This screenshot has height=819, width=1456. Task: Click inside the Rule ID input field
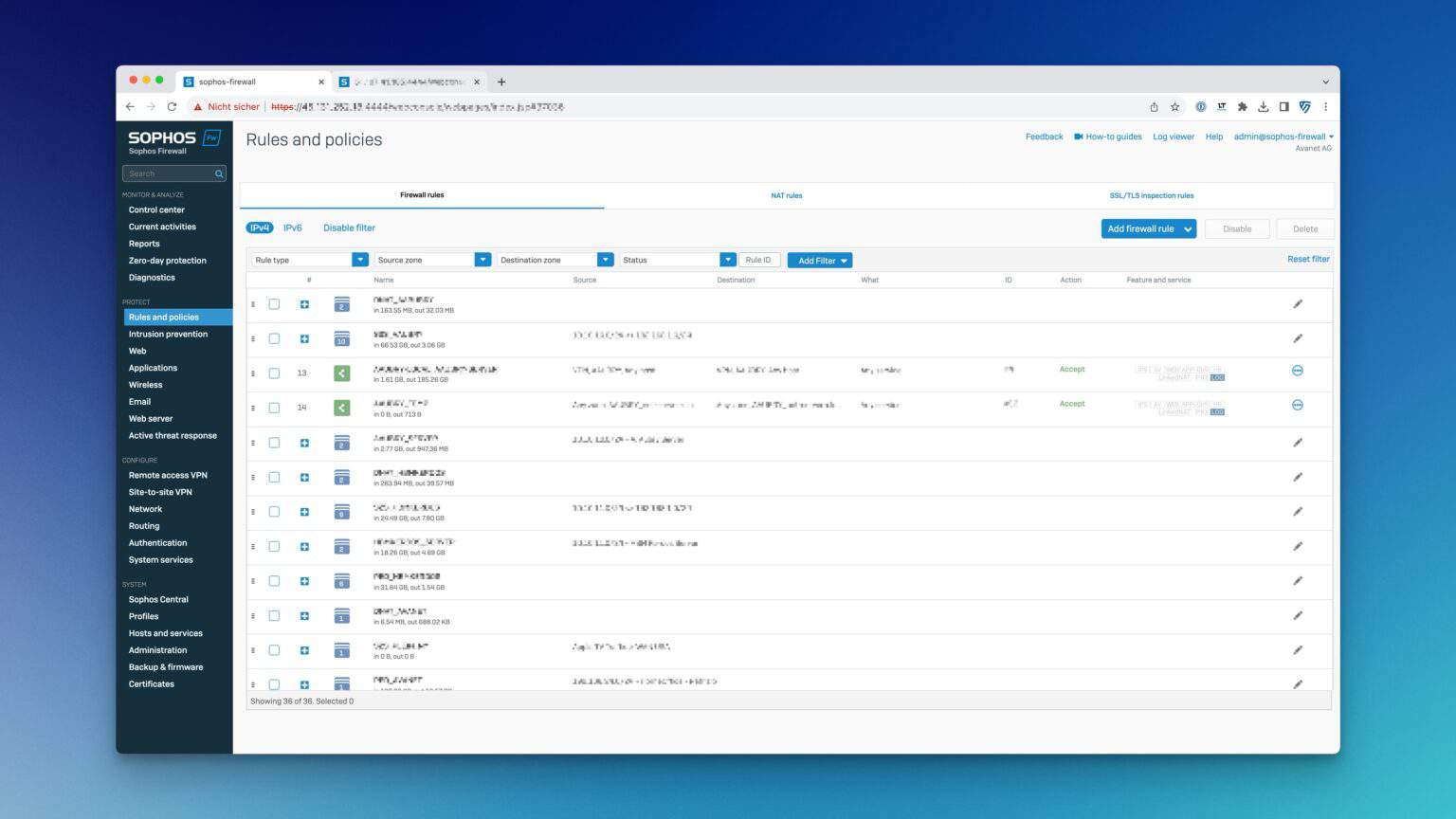757,259
